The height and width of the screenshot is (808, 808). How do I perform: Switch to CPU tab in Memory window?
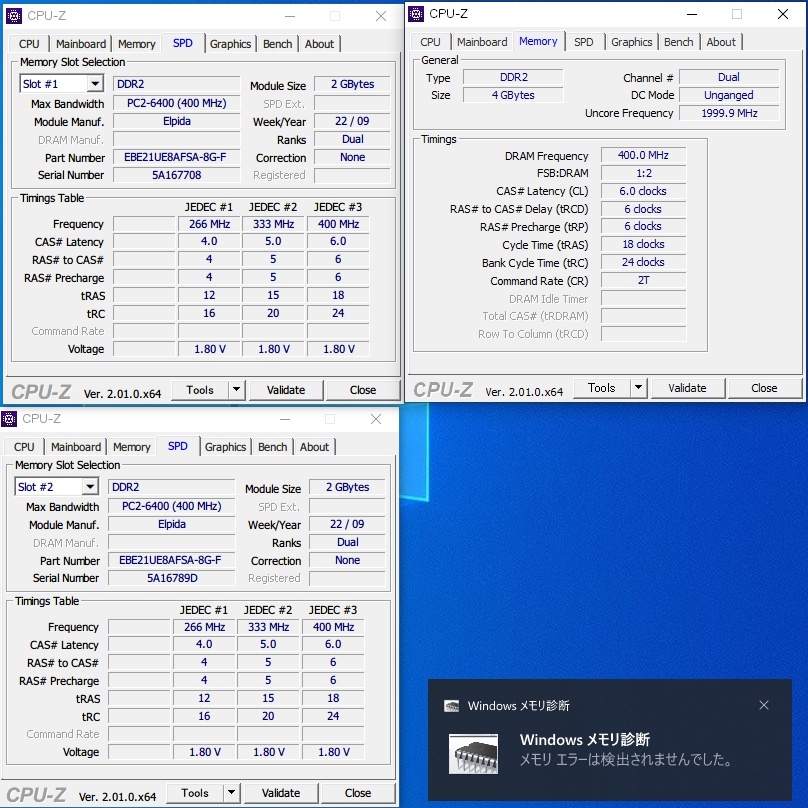point(430,42)
